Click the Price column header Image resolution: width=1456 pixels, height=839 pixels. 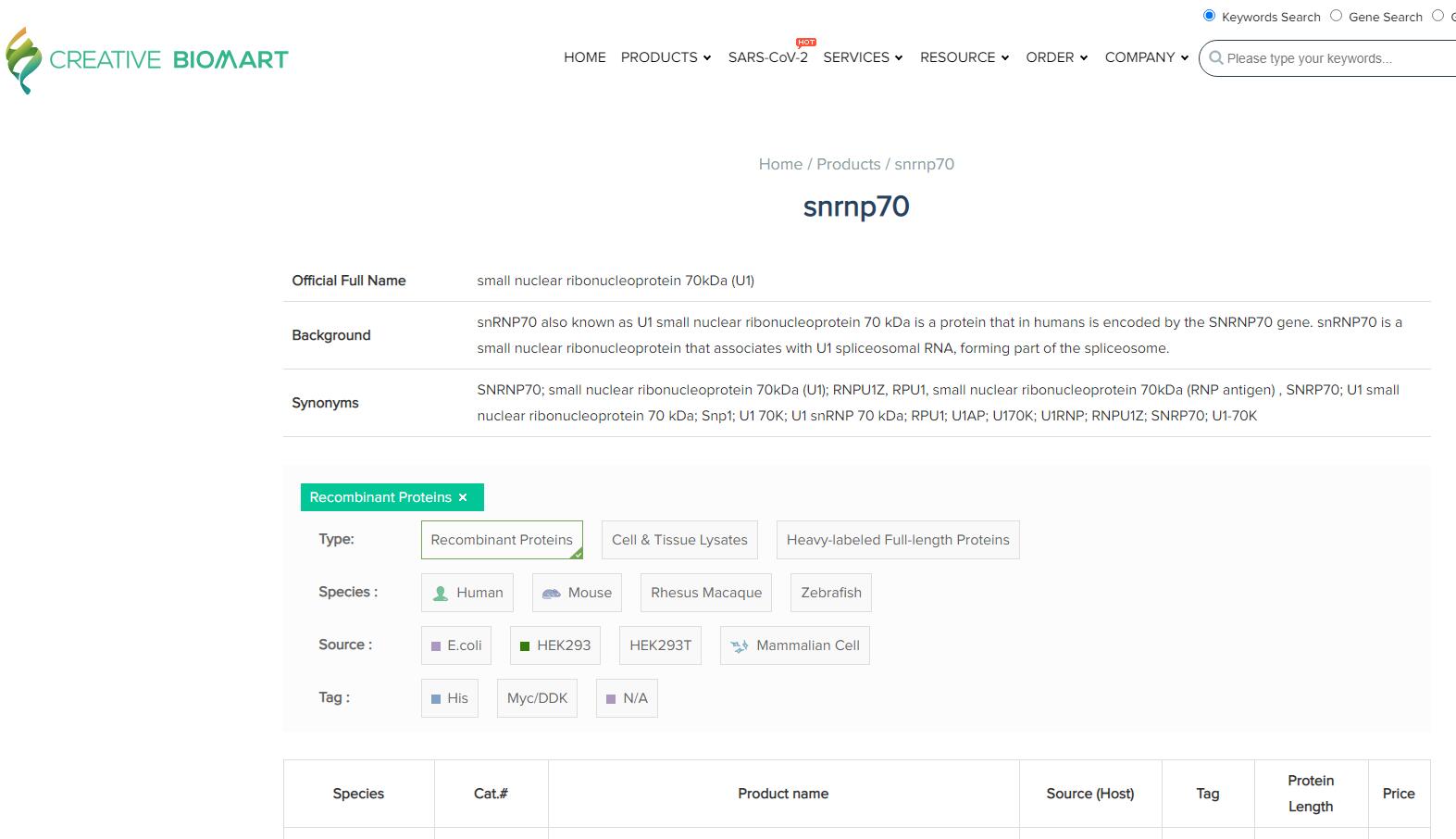[1399, 794]
